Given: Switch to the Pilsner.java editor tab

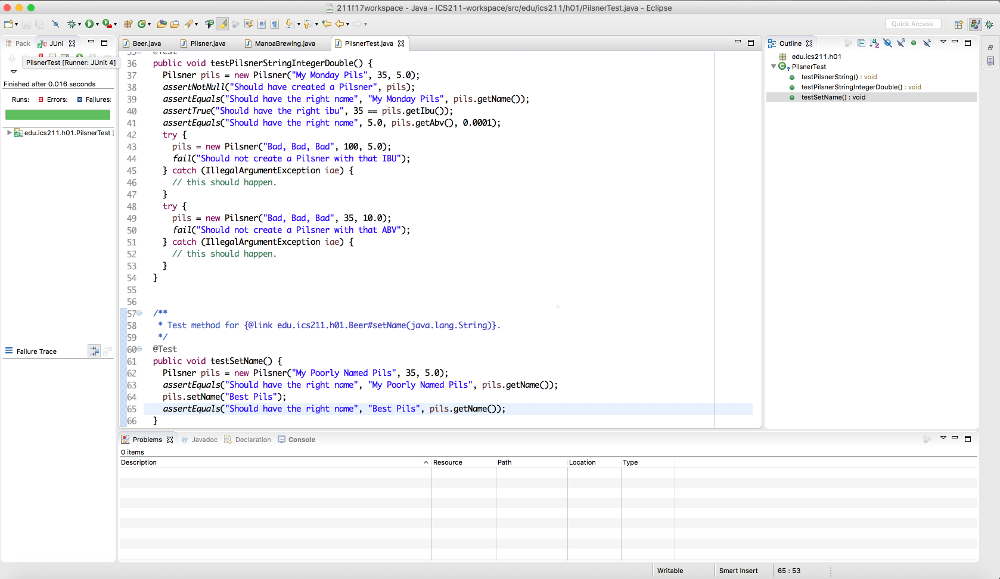Looking at the screenshot, I should (204, 44).
